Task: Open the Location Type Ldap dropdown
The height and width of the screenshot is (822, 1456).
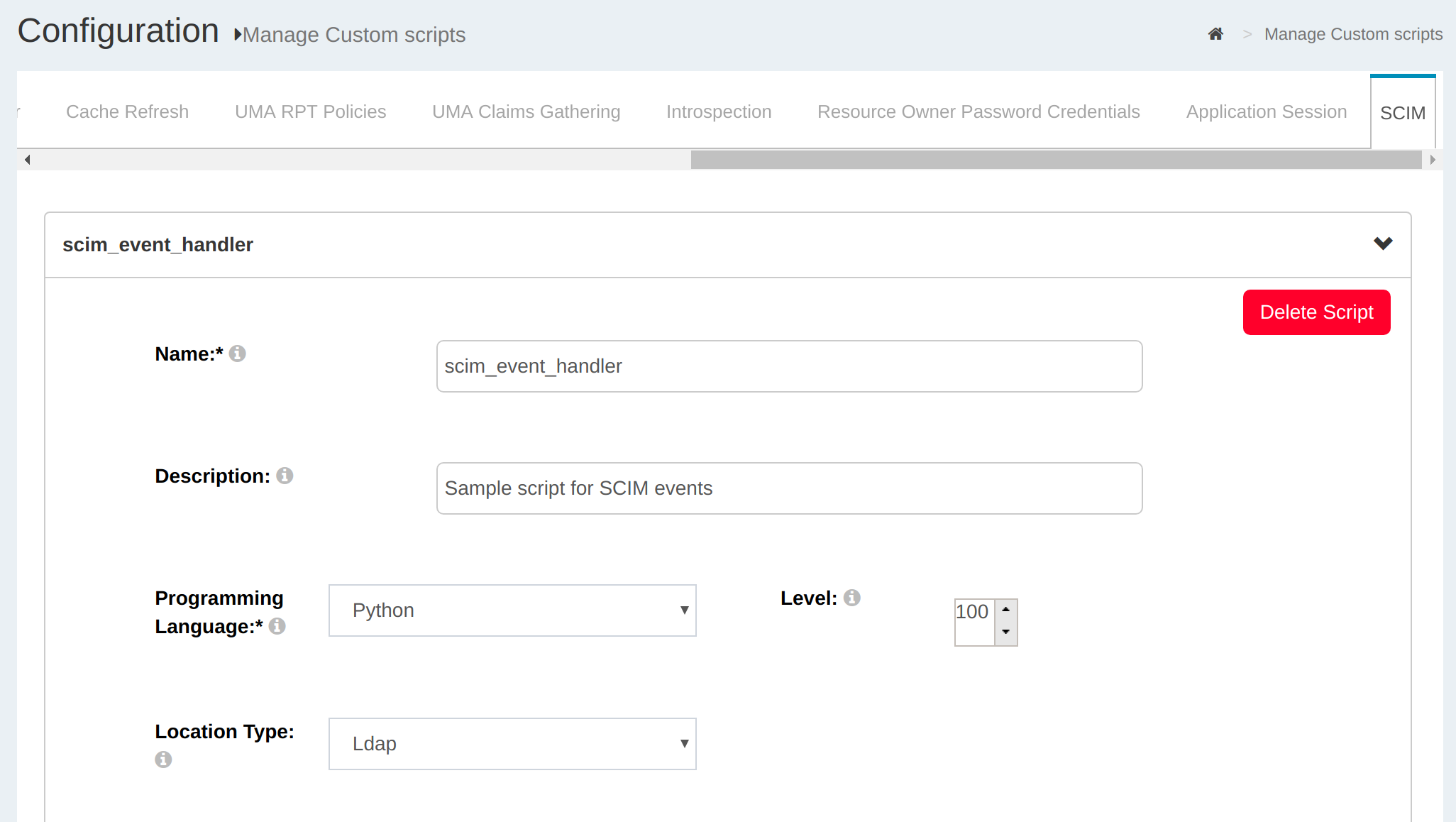Action: click(x=512, y=744)
